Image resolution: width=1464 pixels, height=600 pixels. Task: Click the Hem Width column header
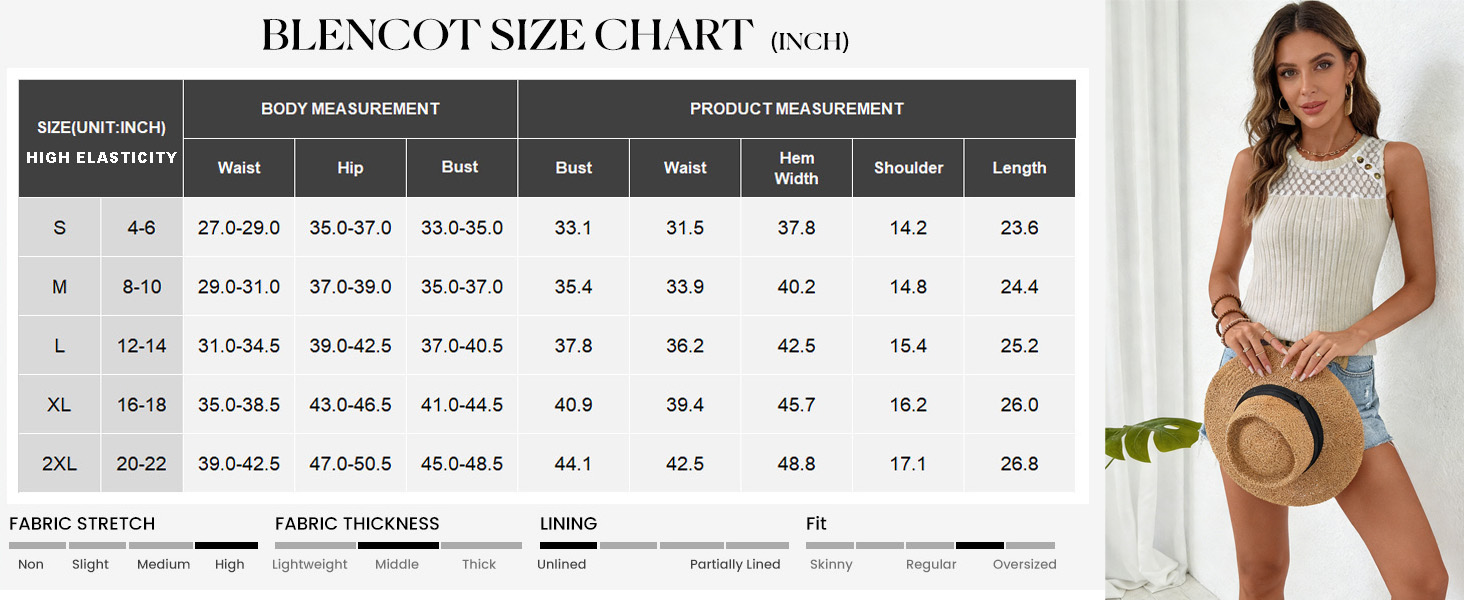click(797, 168)
